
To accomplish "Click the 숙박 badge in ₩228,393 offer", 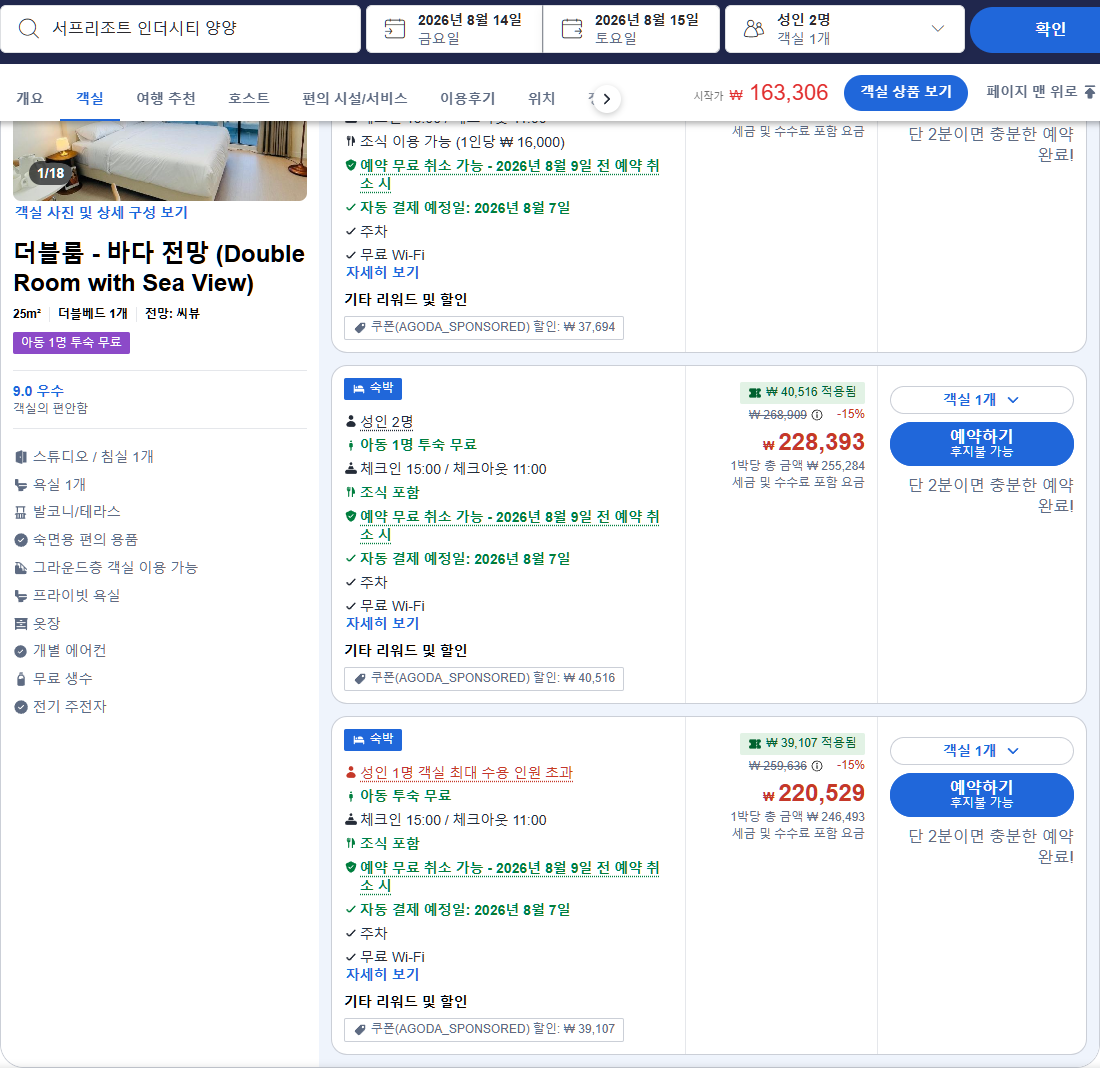I will pos(373,389).
